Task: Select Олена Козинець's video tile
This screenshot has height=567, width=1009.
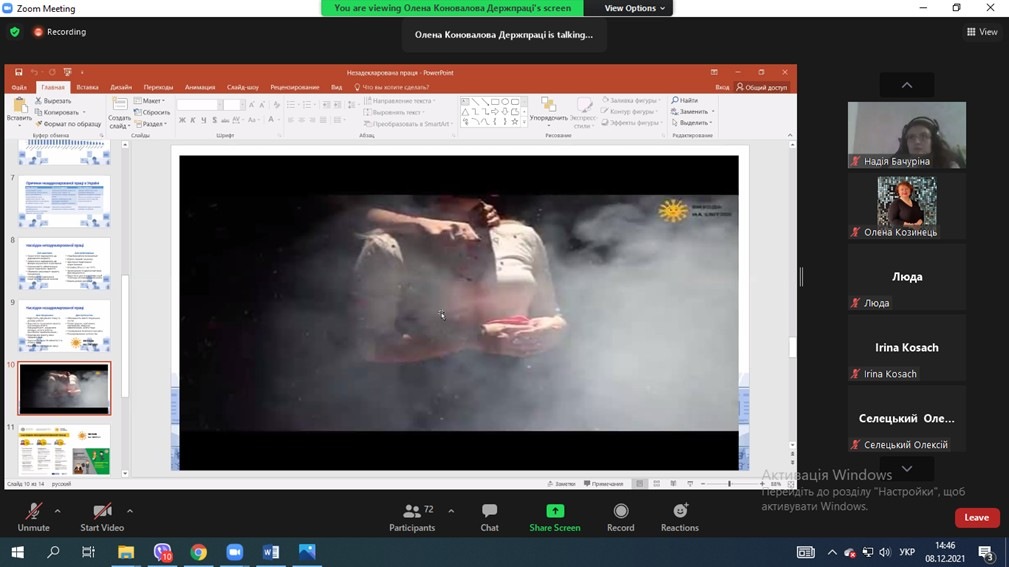Action: point(906,205)
